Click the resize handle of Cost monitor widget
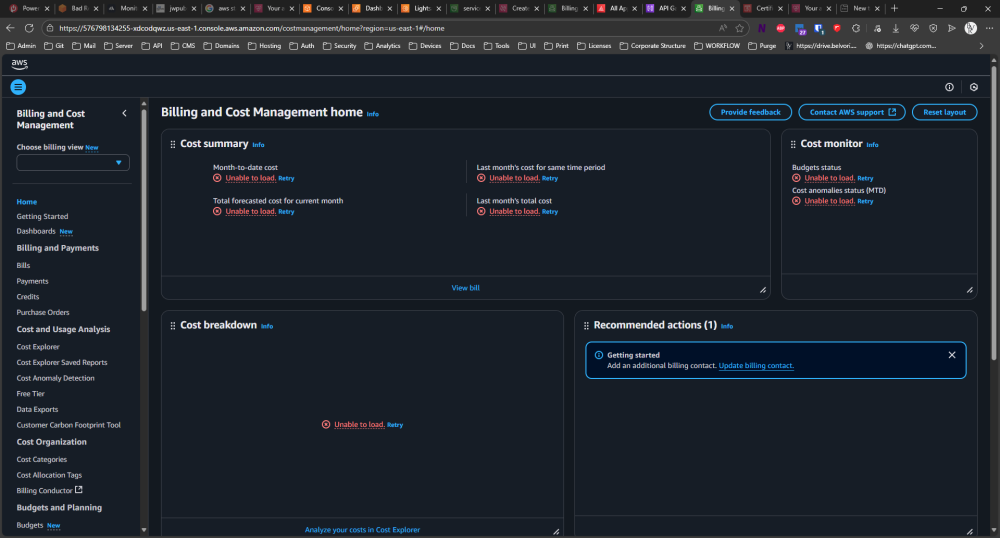1000x538 pixels. (969, 289)
